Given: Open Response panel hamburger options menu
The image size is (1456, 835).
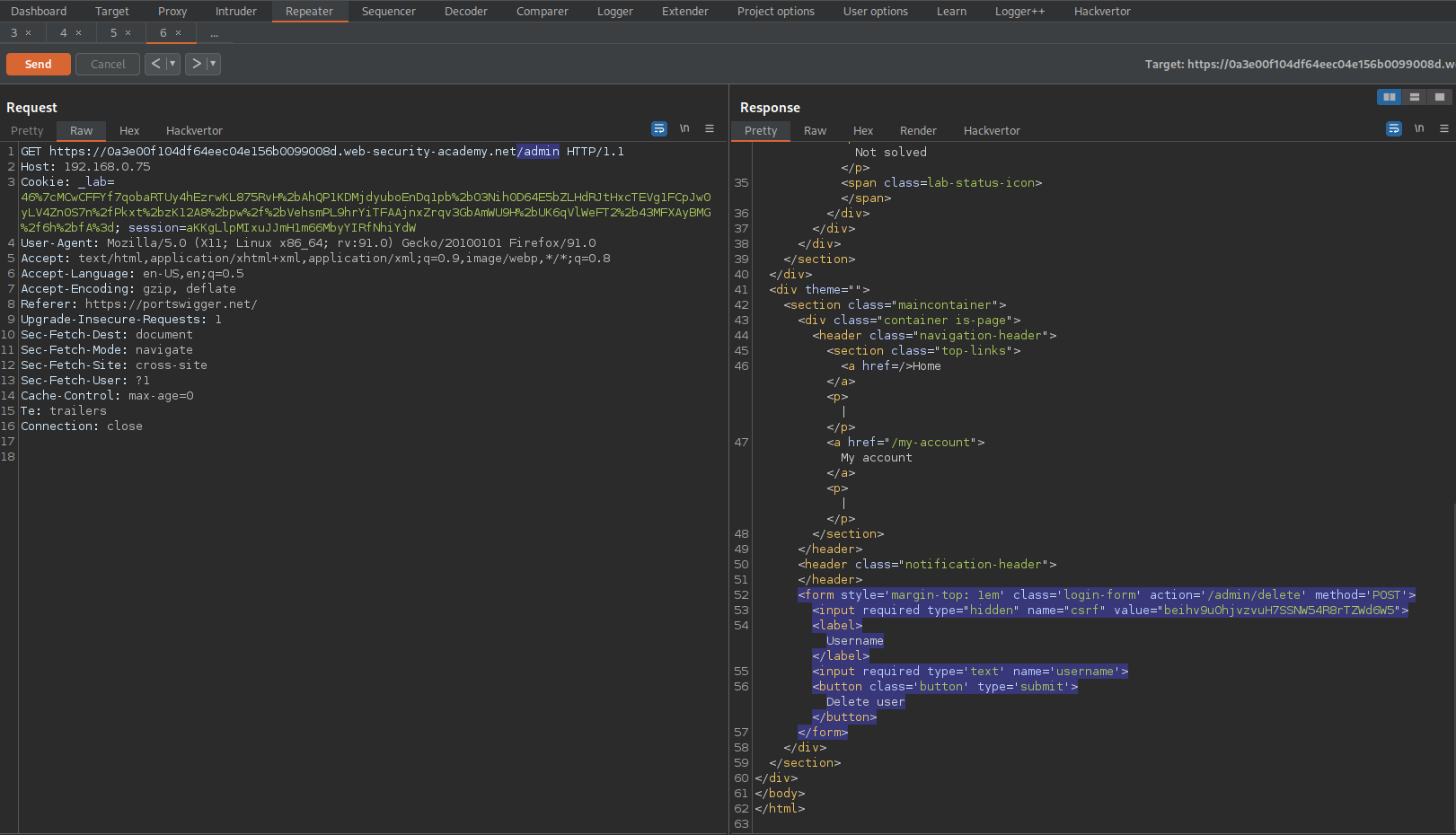Looking at the screenshot, I should 1444,129.
